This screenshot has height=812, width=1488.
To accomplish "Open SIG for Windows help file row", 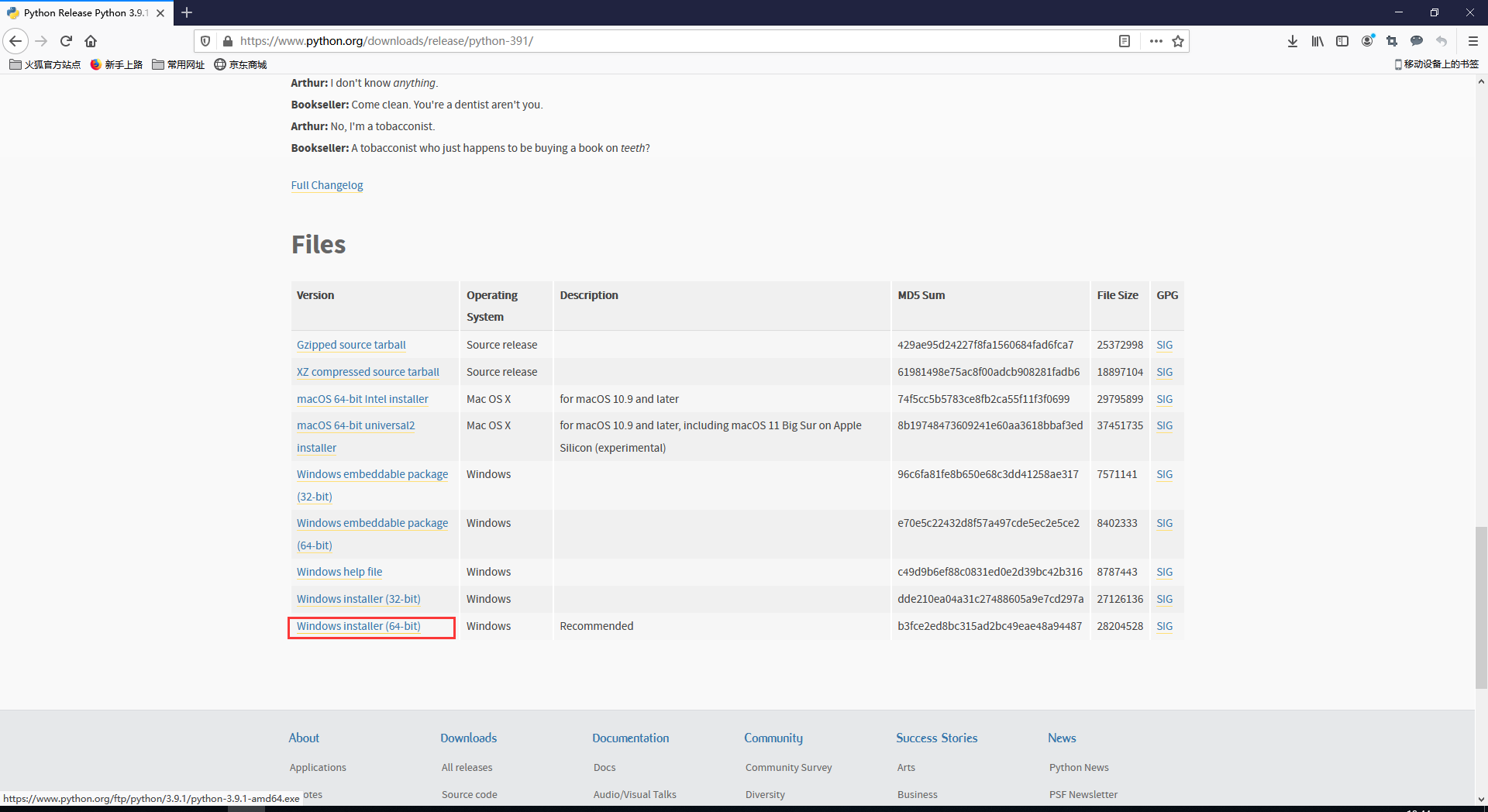I will 1164,572.
